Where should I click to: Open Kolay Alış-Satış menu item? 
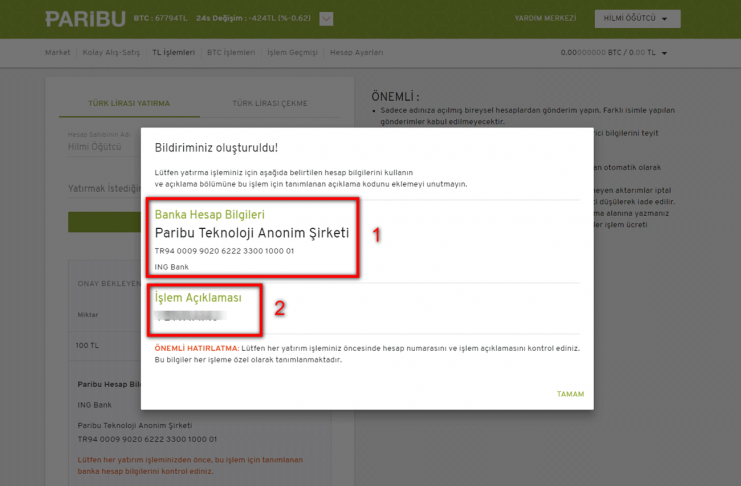point(111,52)
